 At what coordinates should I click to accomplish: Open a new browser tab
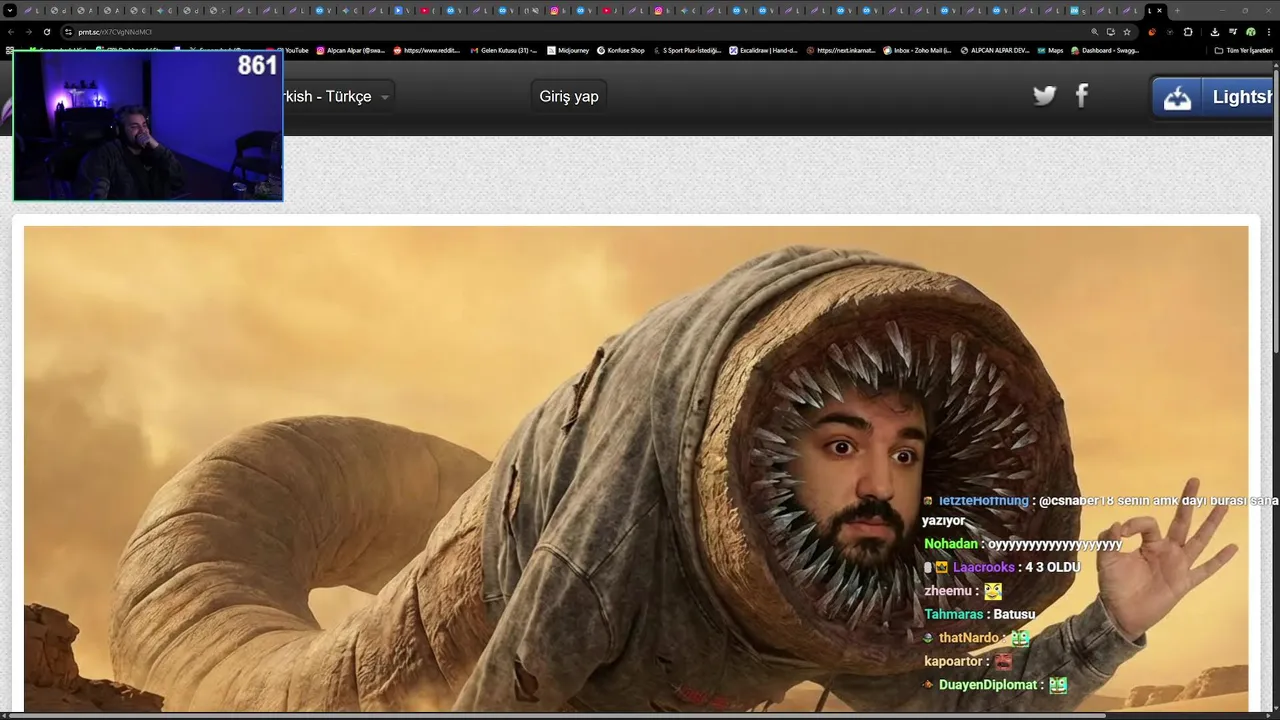pos(1177,10)
